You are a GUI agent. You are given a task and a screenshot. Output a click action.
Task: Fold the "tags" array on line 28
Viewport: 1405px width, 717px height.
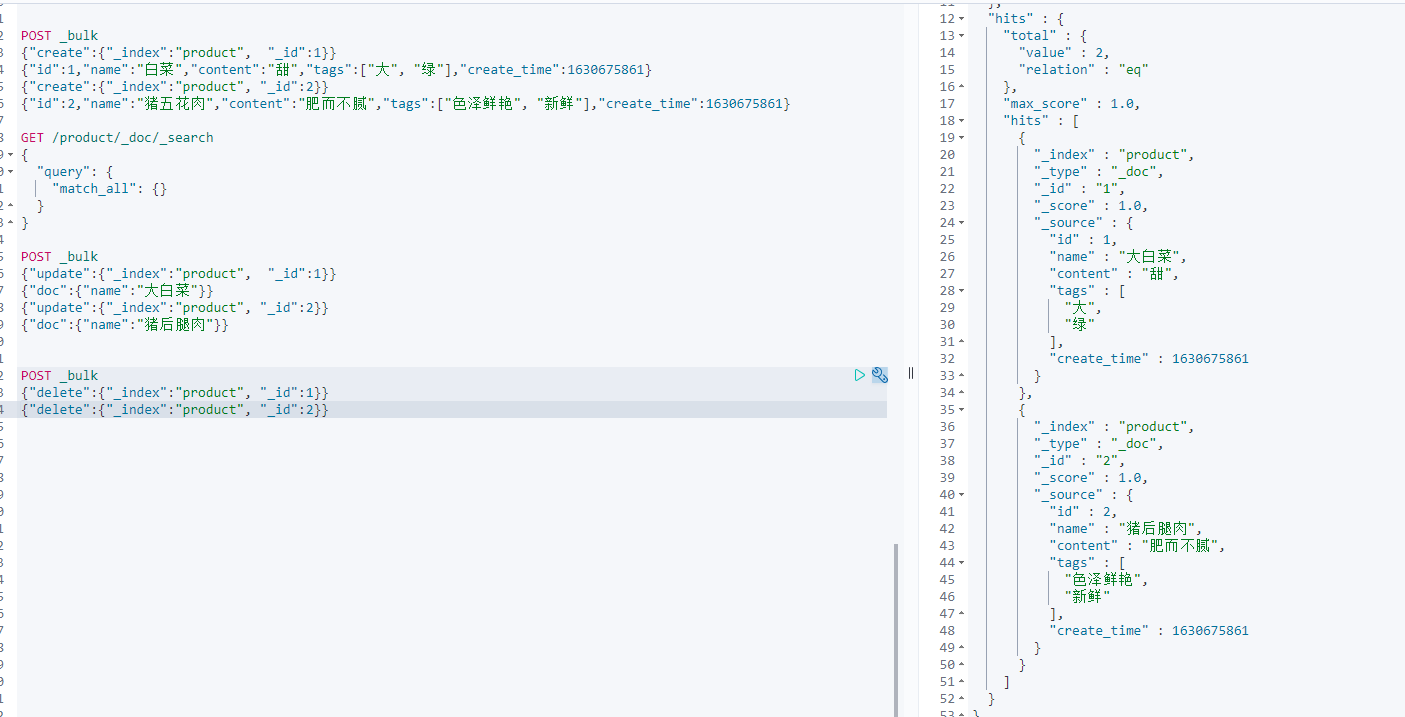(962, 290)
